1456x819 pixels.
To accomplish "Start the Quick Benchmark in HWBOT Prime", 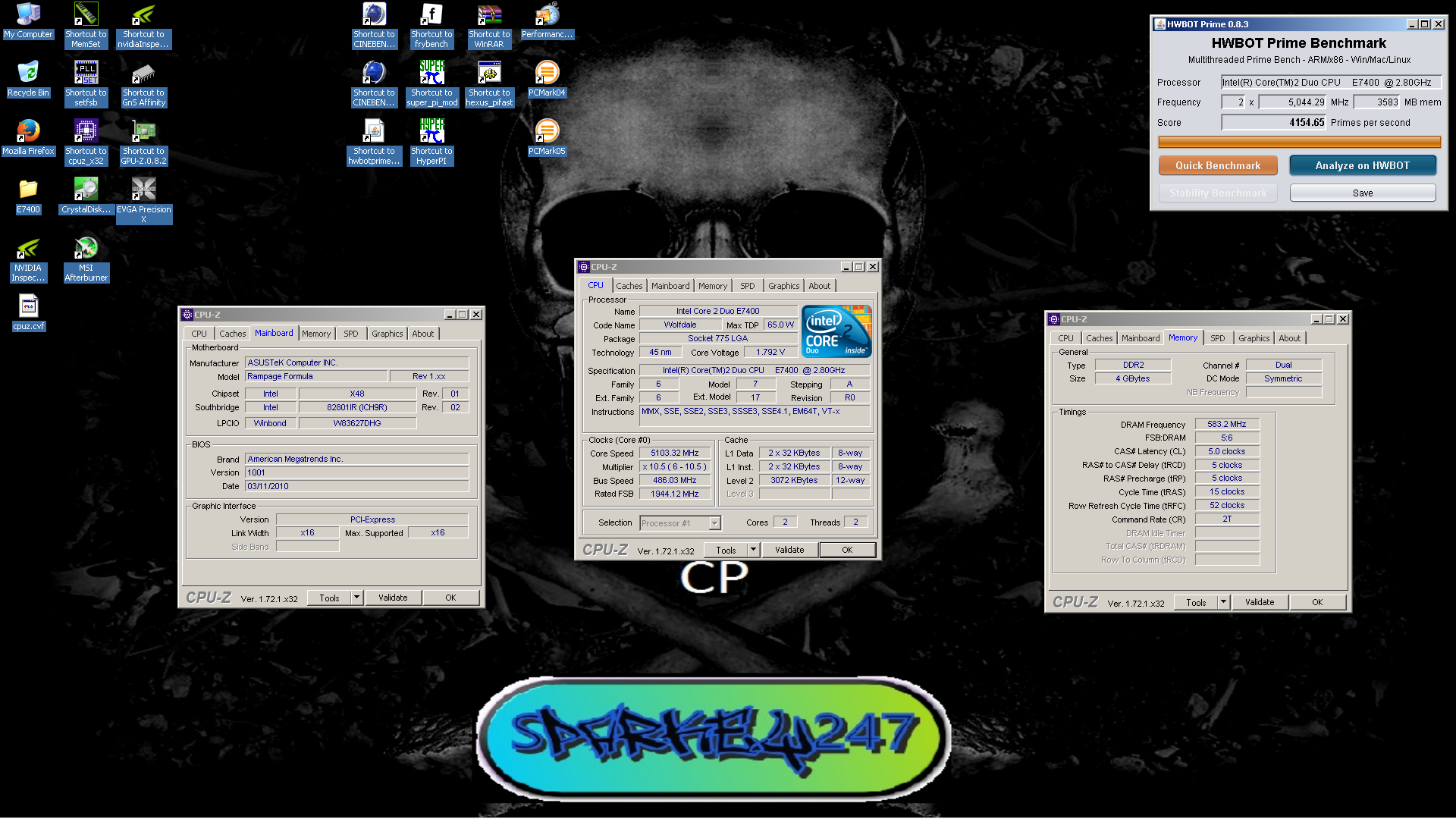I will tap(1218, 165).
